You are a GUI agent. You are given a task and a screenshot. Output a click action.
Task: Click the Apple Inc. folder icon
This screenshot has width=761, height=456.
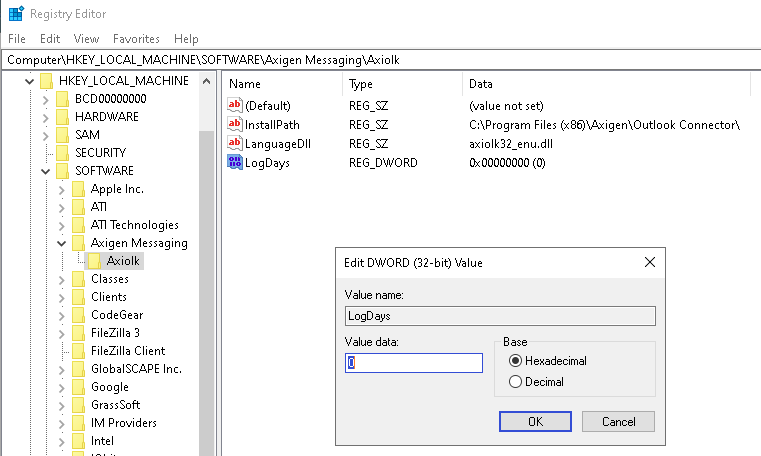point(79,189)
